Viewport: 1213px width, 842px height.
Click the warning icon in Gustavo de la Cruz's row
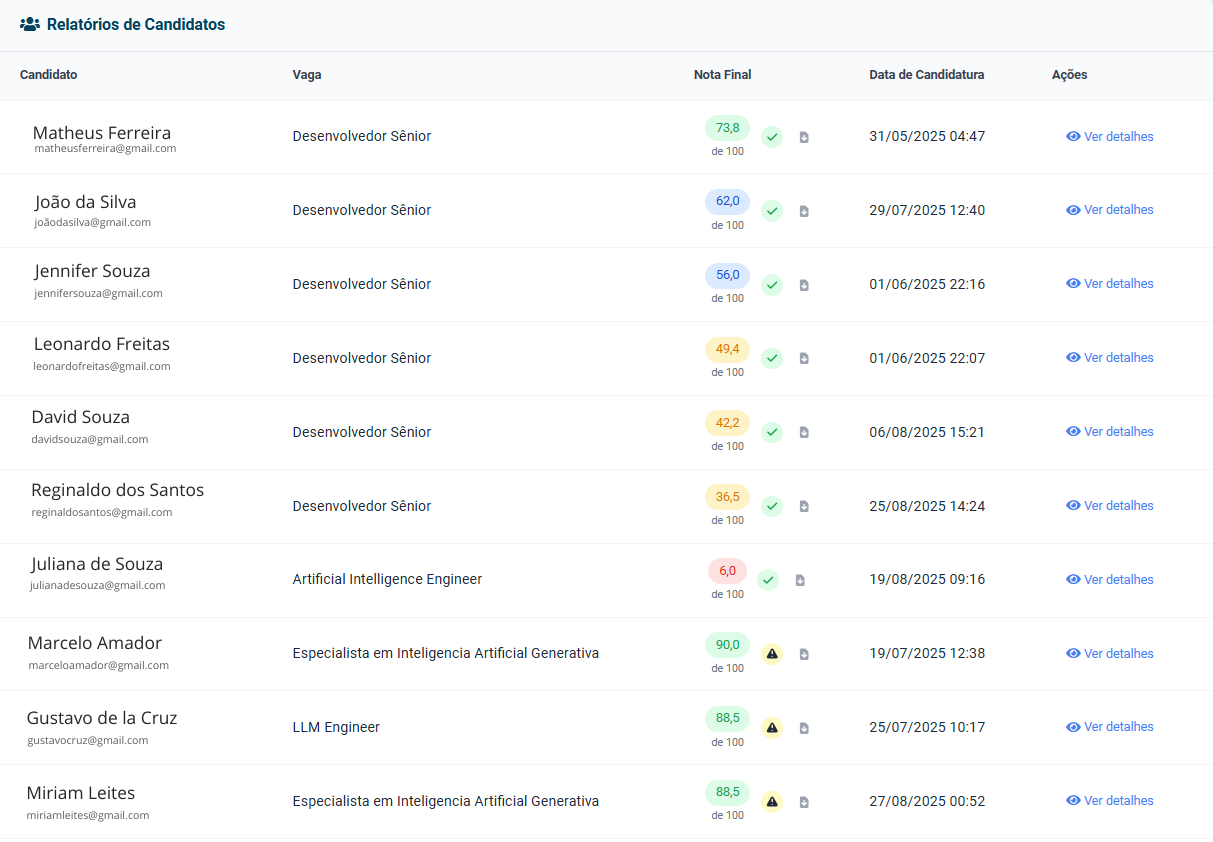[x=772, y=728]
